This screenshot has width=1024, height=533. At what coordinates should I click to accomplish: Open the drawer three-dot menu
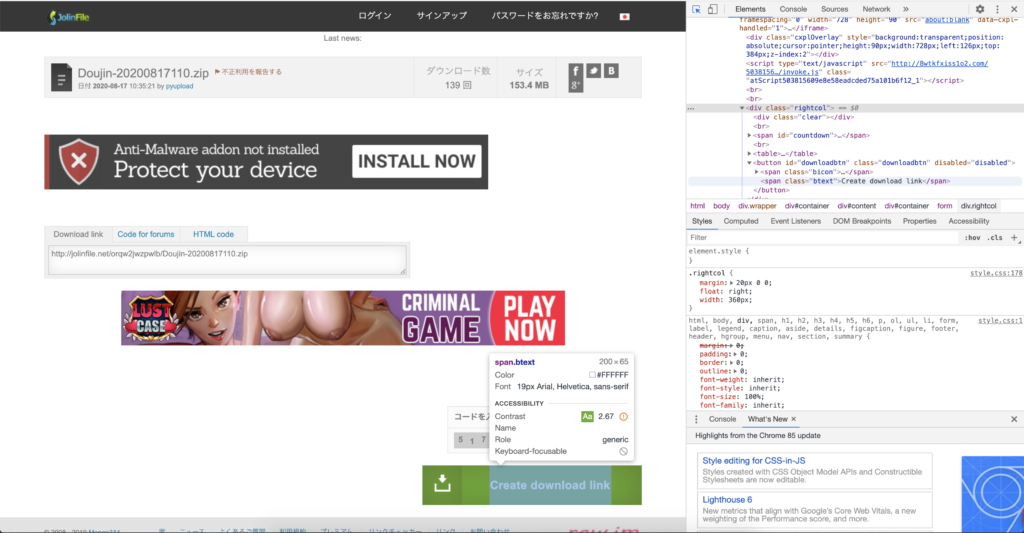pos(696,419)
